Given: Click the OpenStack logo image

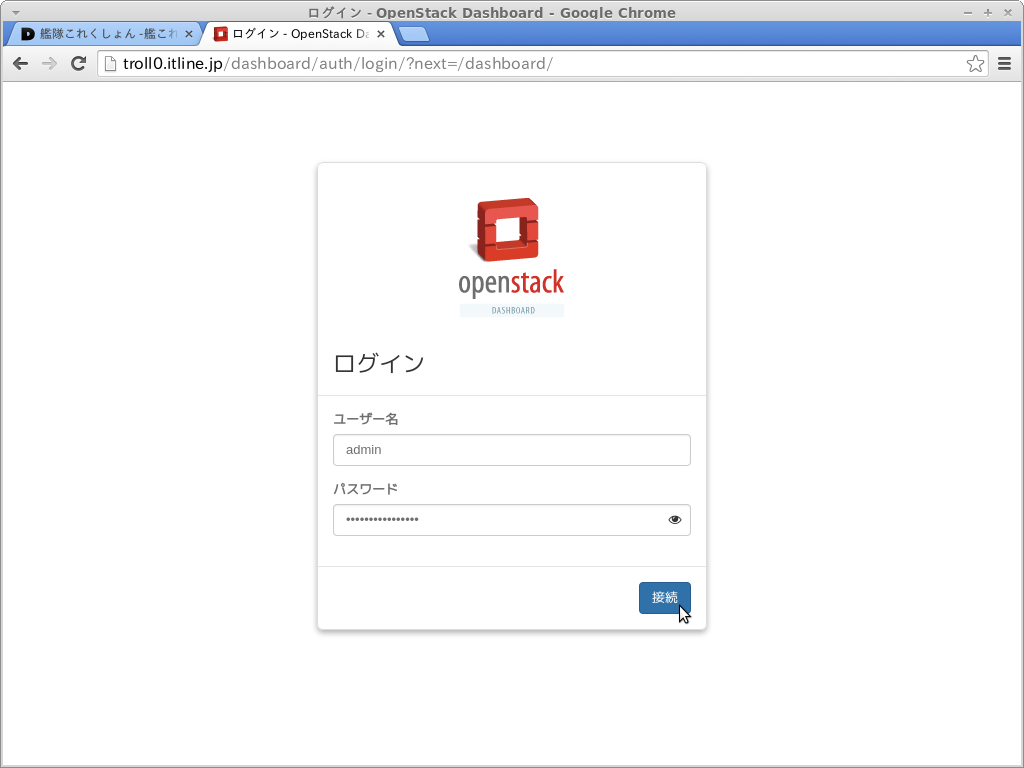Looking at the screenshot, I should coord(511,257).
